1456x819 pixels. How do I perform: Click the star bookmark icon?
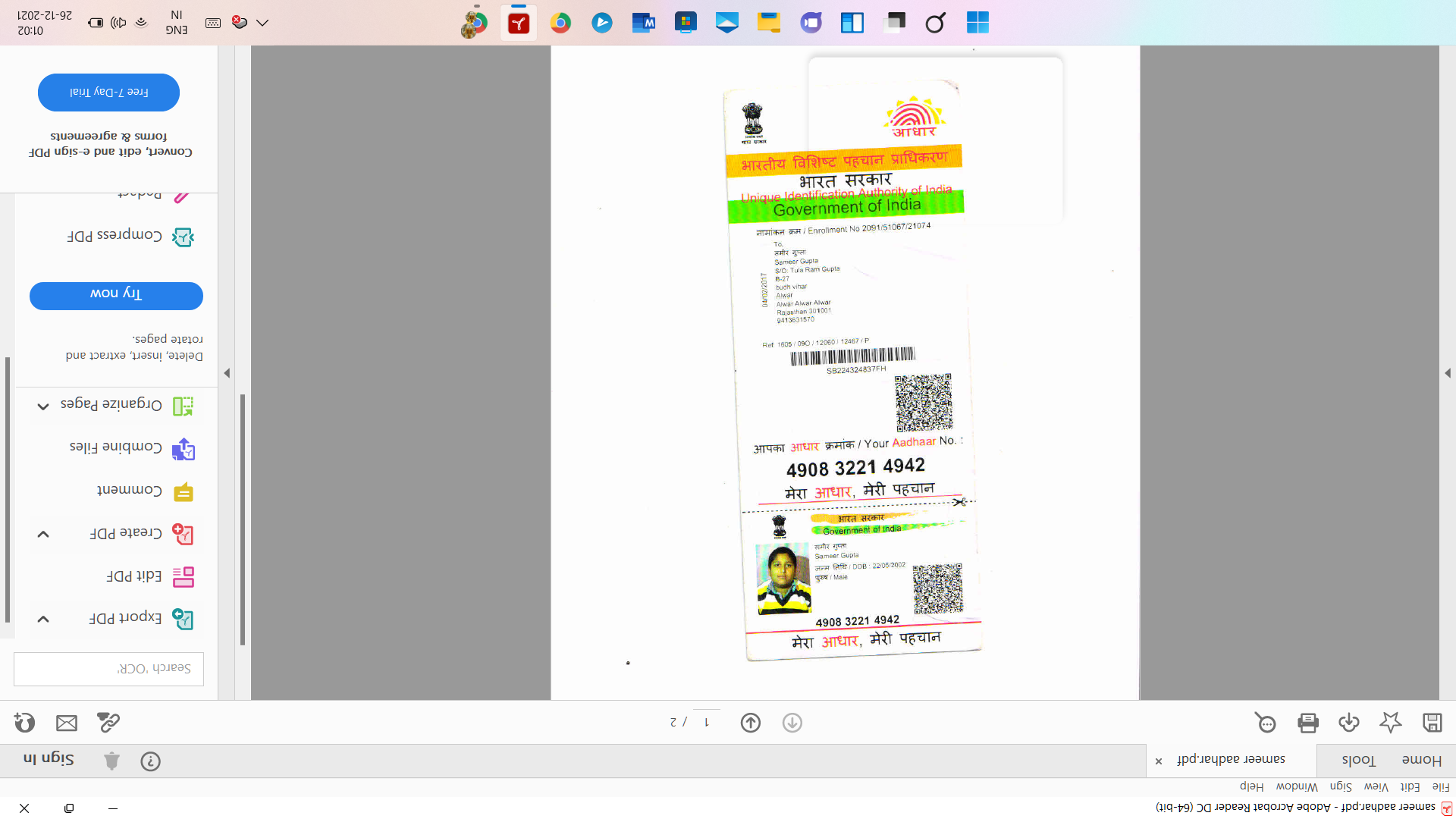coord(1391,723)
